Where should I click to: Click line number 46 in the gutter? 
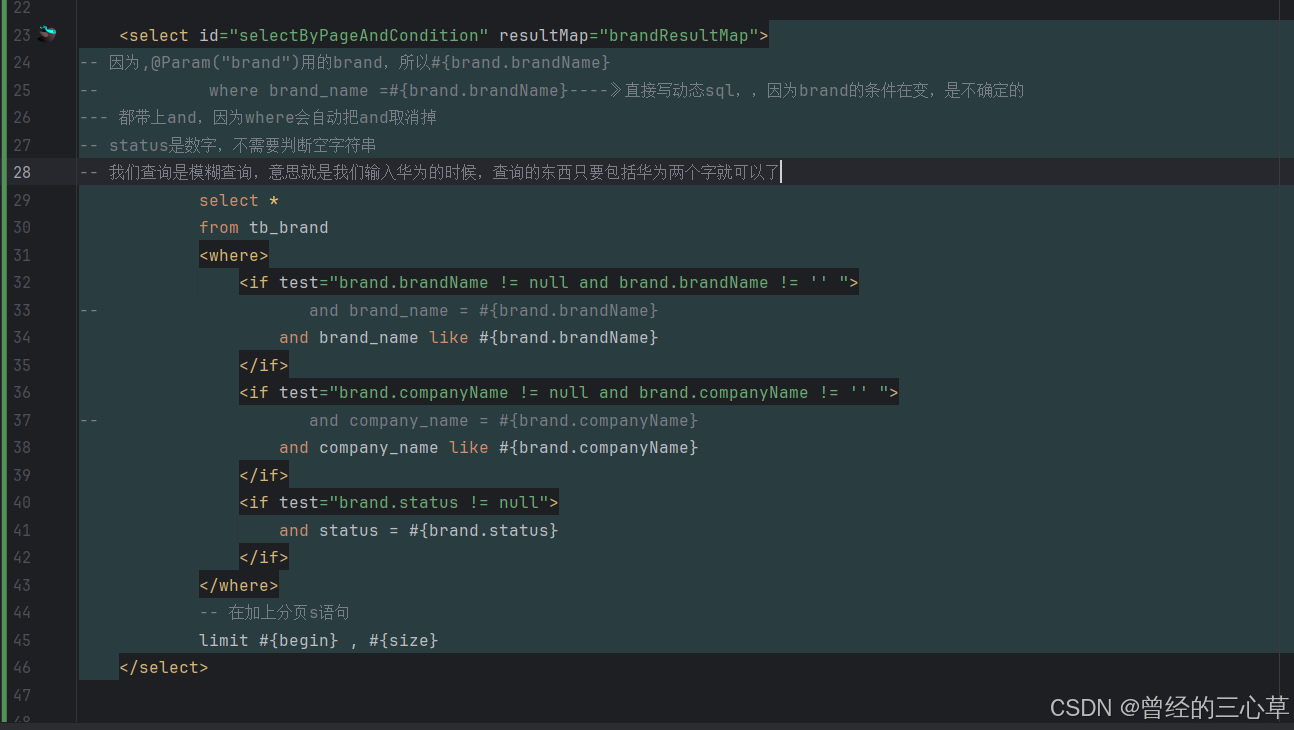(x=22, y=668)
